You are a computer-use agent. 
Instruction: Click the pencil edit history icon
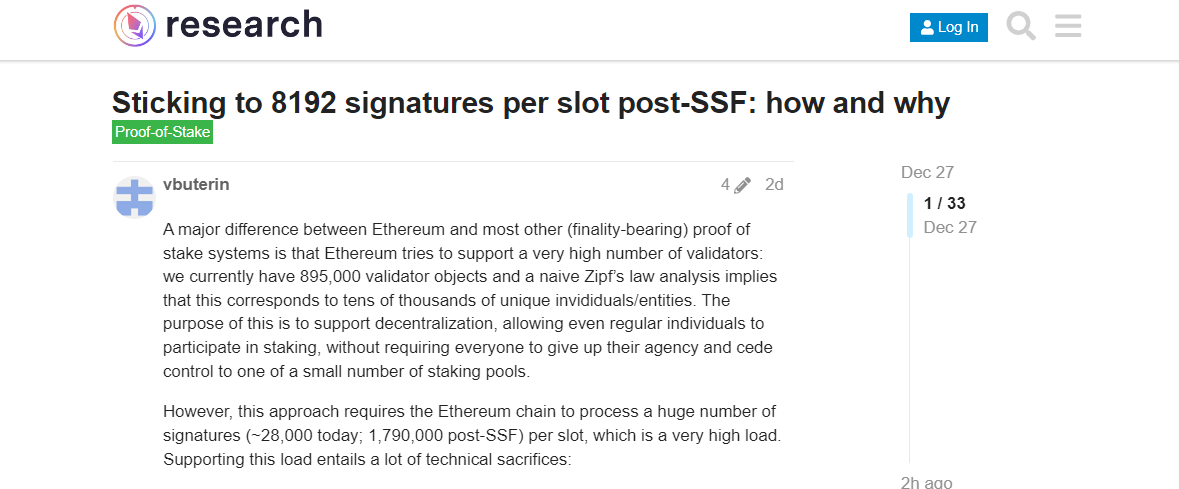click(x=742, y=185)
